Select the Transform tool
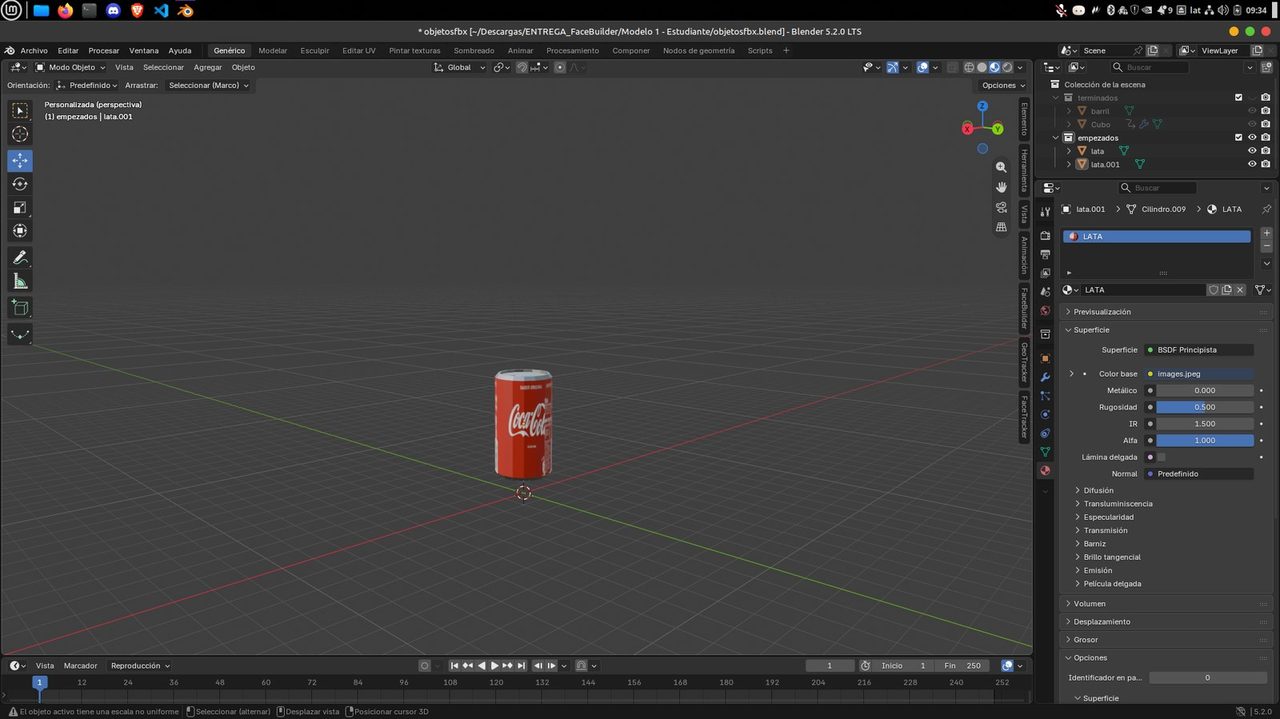The height and width of the screenshot is (719, 1280). pyautogui.click(x=20, y=231)
